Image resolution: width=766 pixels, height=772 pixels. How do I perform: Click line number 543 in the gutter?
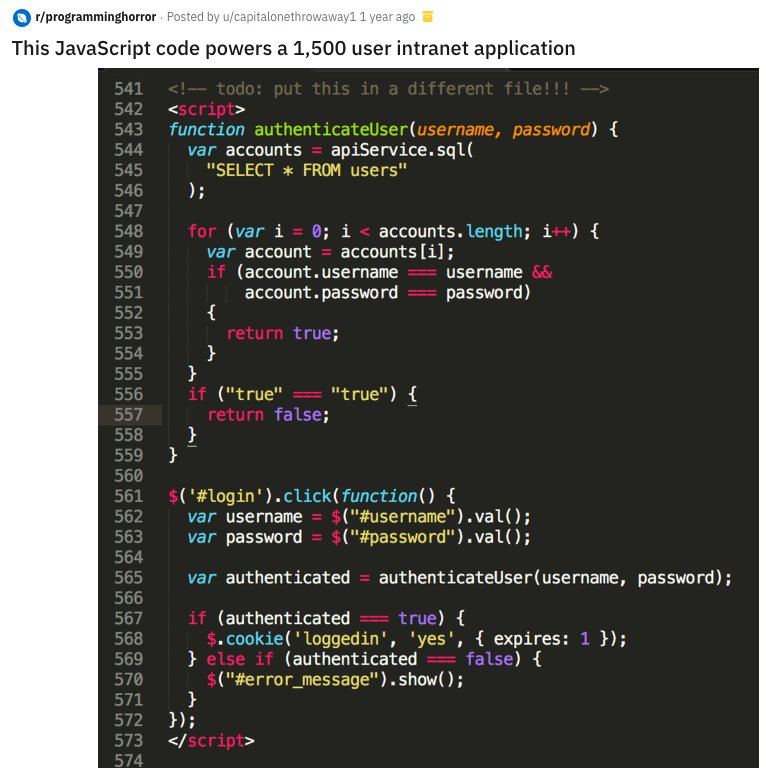click(x=128, y=130)
